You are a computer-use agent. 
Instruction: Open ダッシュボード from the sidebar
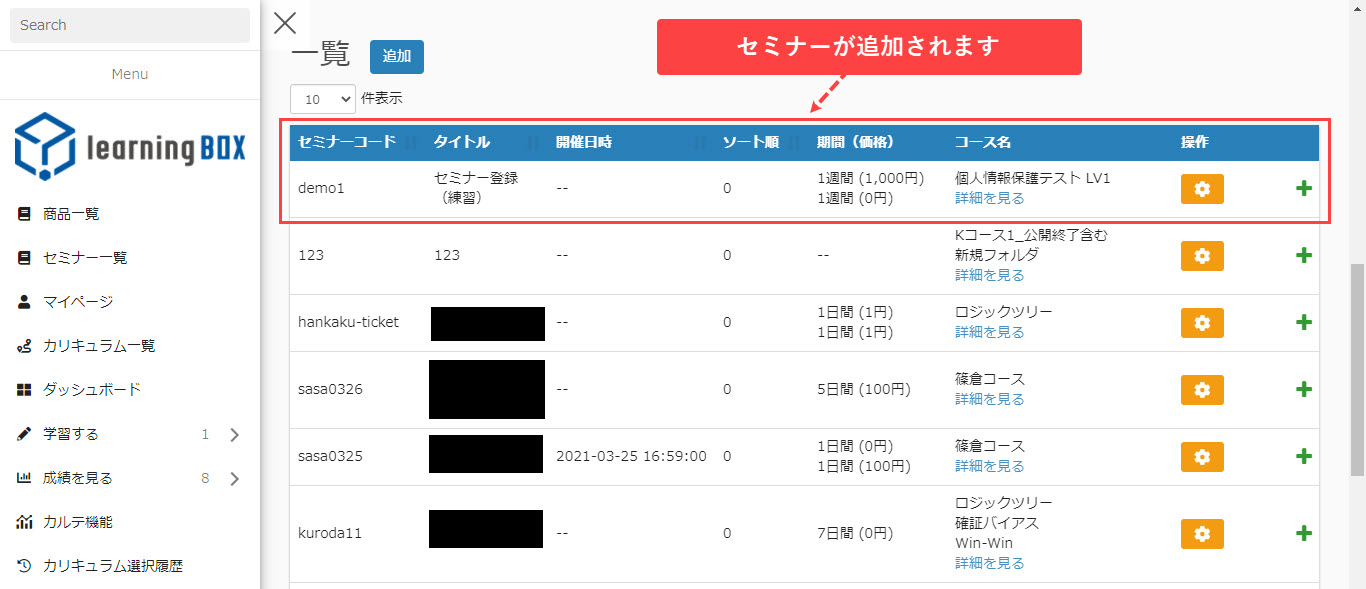pyautogui.click(x=92, y=390)
